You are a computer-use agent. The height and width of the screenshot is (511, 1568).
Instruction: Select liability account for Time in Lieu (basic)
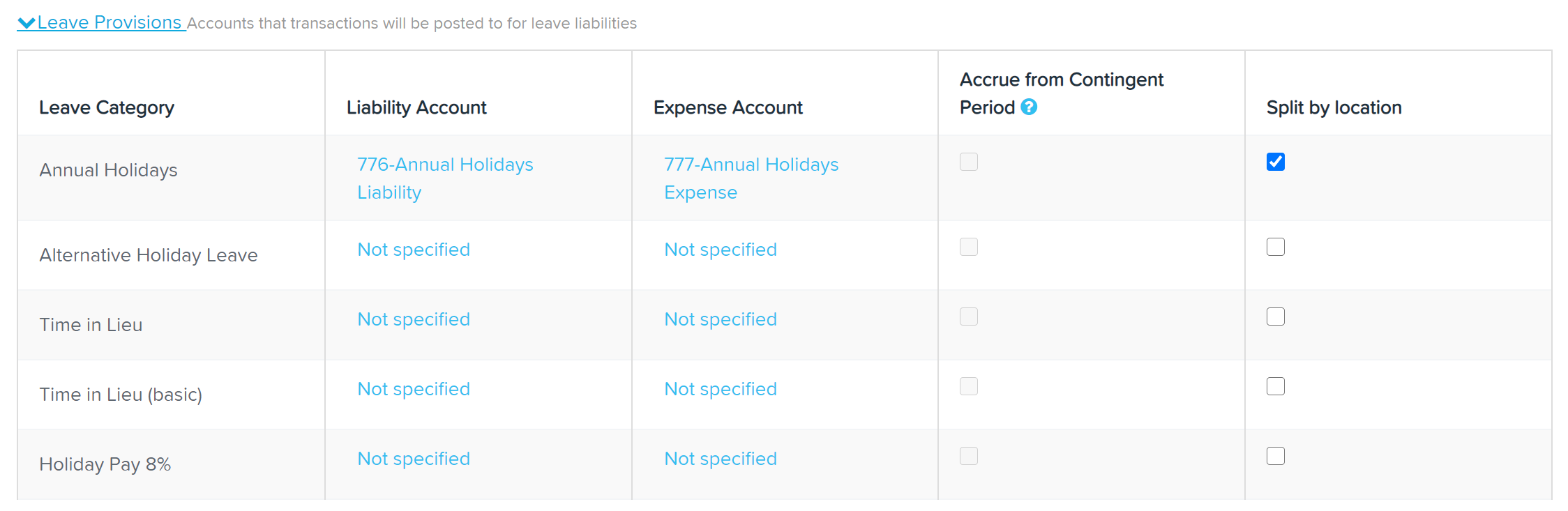(414, 389)
